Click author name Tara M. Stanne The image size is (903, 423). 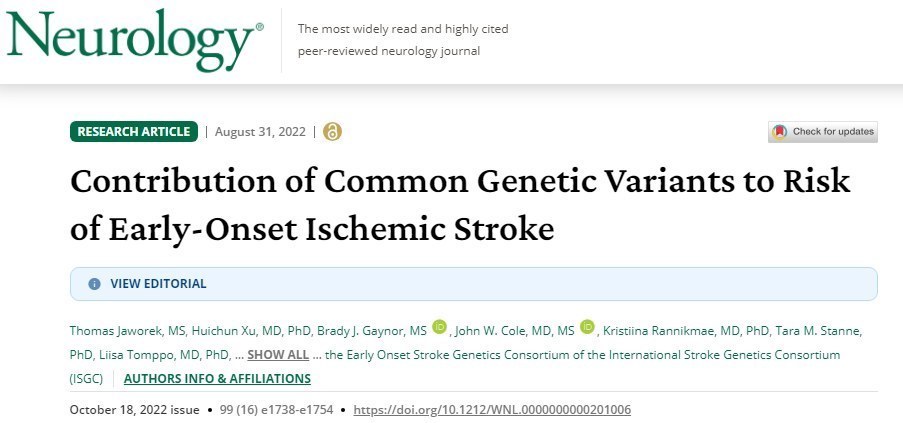coord(805,329)
